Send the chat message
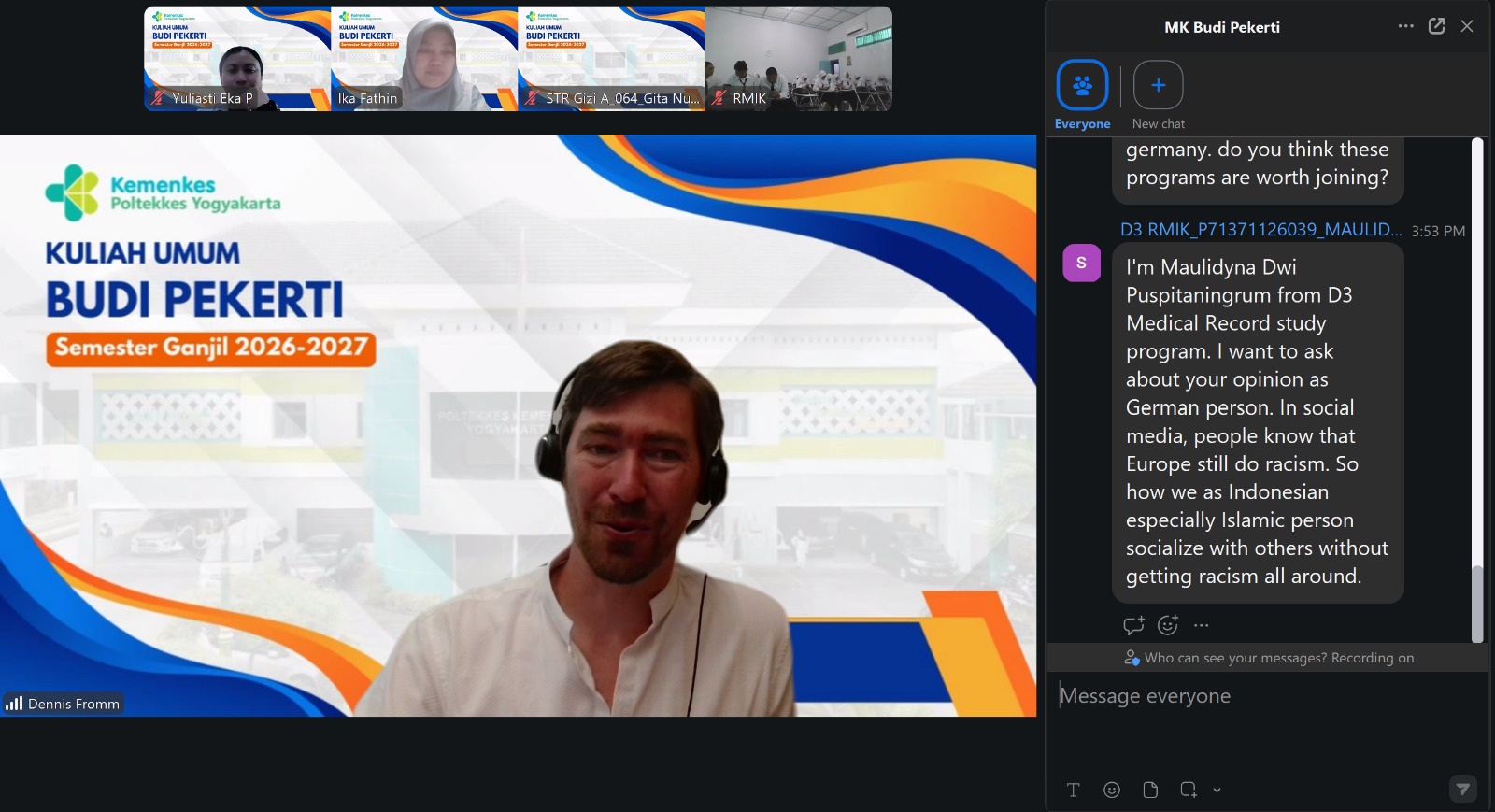The image size is (1495, 812). pyautogui.click(x=1463, y=790)
